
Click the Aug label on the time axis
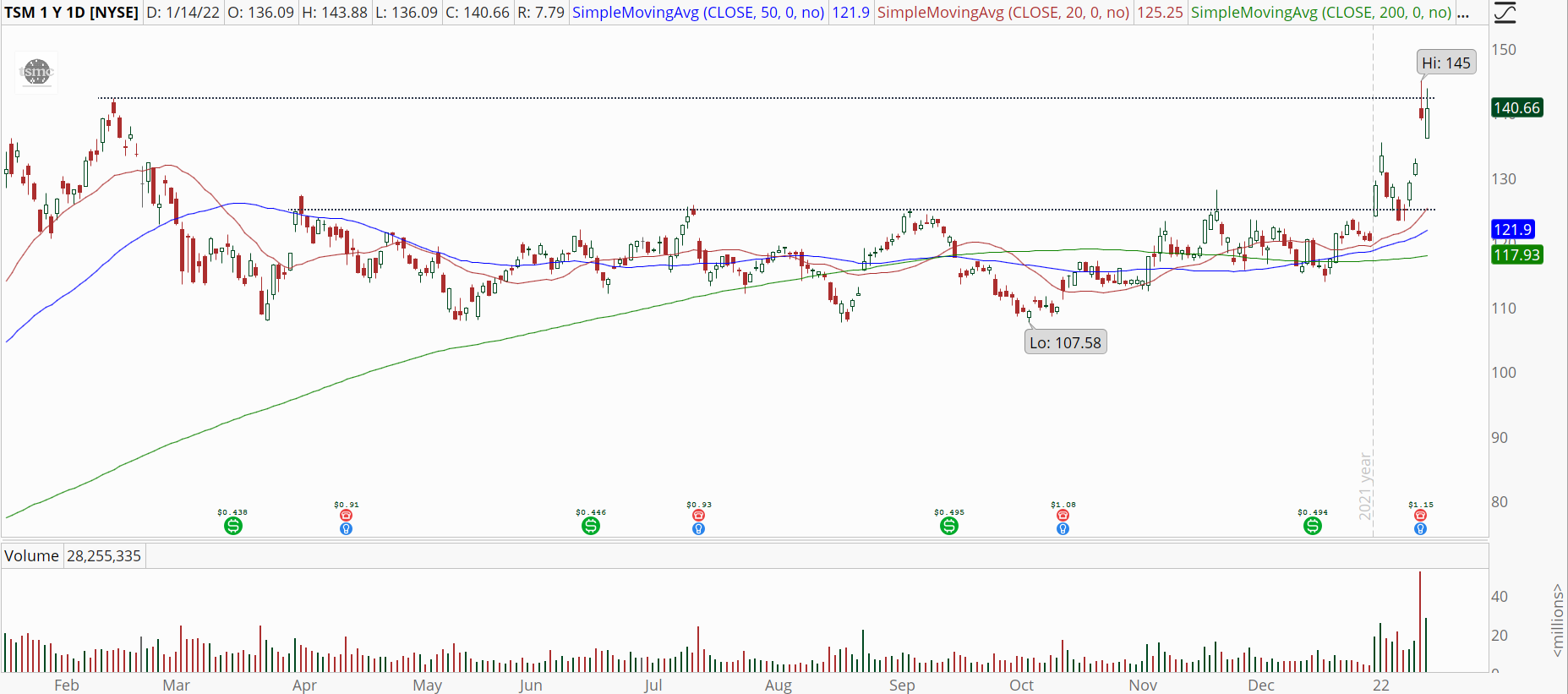click(779, 685)
